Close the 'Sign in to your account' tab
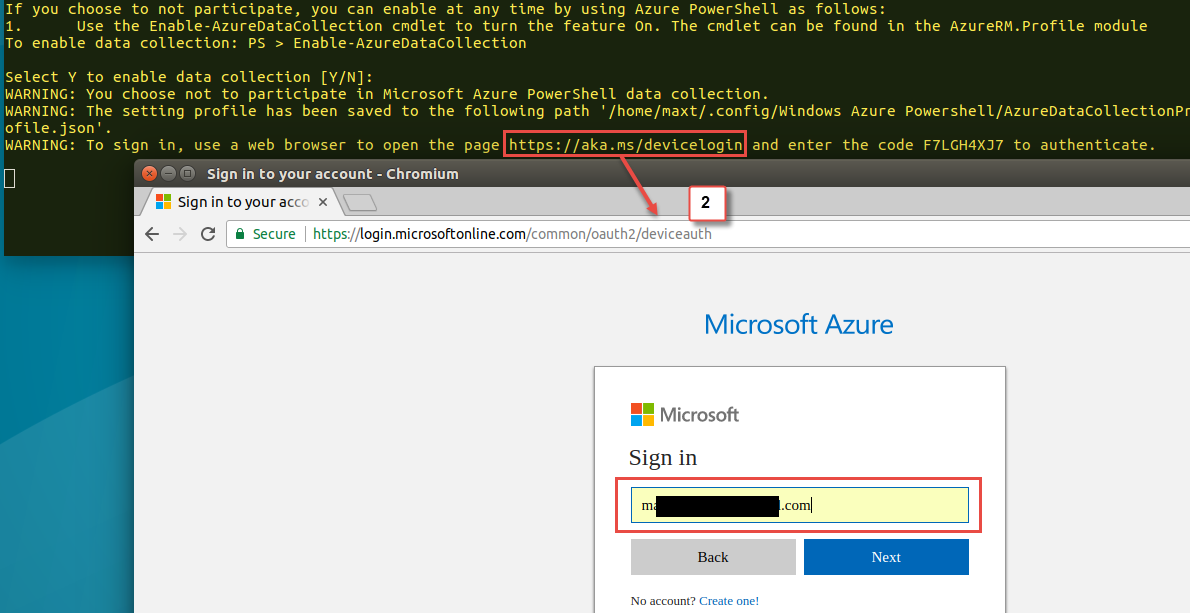 [323, 202]
